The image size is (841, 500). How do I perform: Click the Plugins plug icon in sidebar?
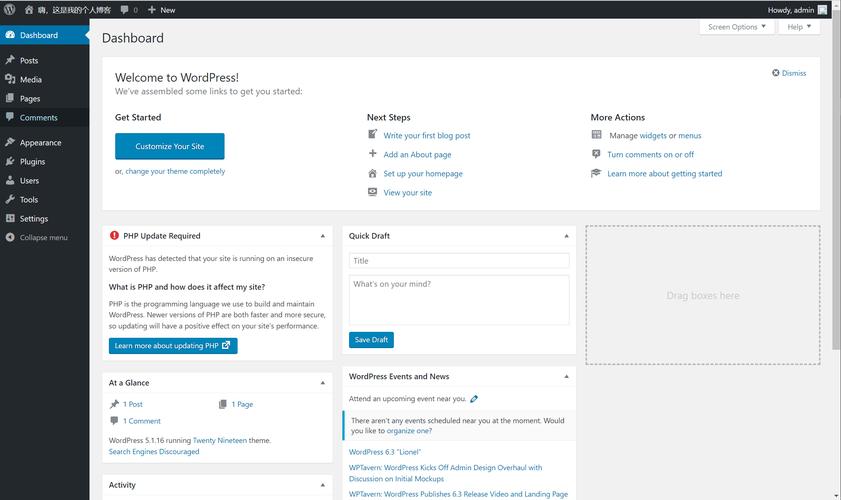click(10, 161)
